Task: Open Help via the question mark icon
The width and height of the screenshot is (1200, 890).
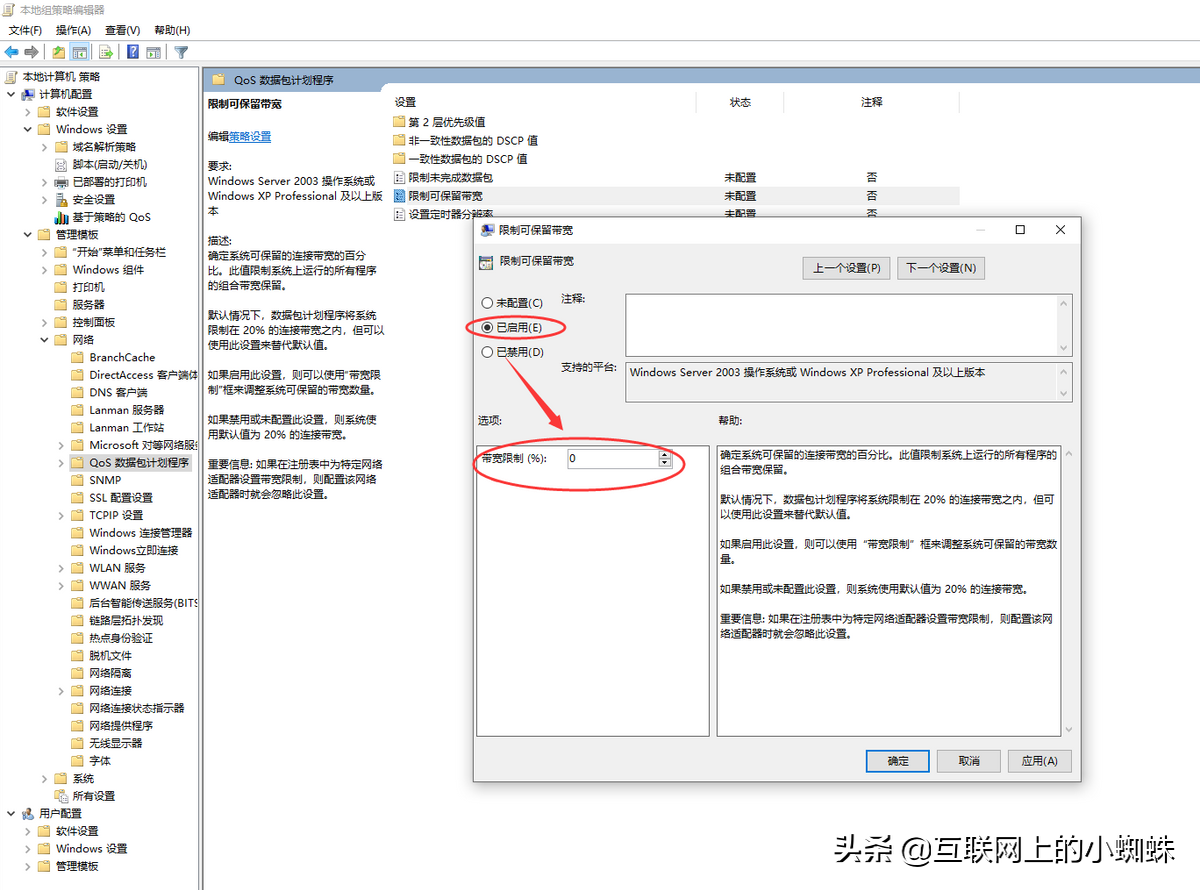Action: point(132,52)
